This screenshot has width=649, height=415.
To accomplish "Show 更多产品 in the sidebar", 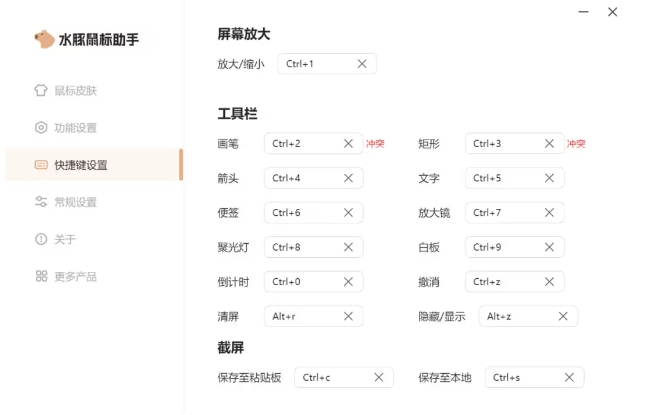I will [75, 276].
